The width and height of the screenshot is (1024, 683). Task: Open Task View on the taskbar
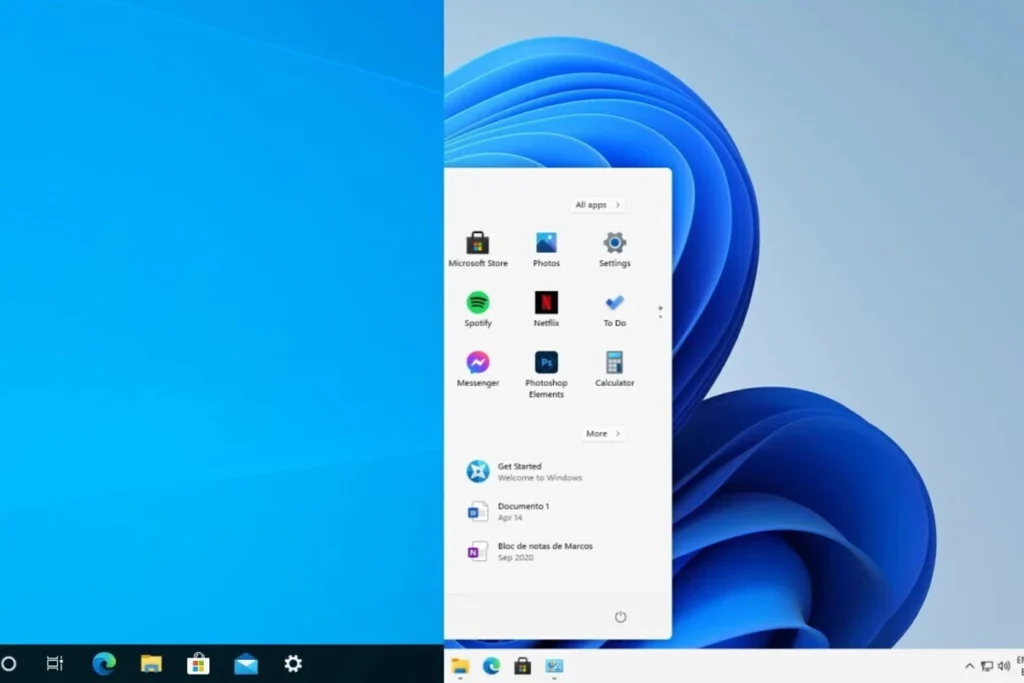55,663
